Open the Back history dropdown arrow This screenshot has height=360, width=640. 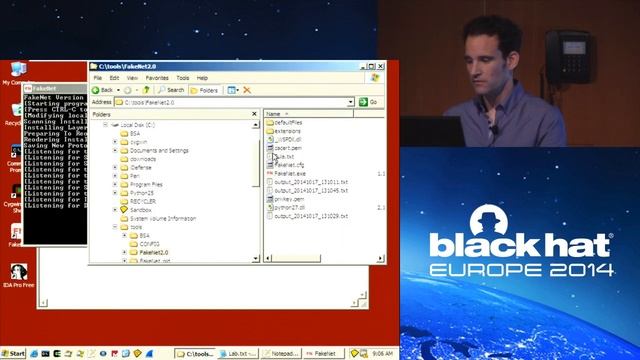[x=118, y=90]
